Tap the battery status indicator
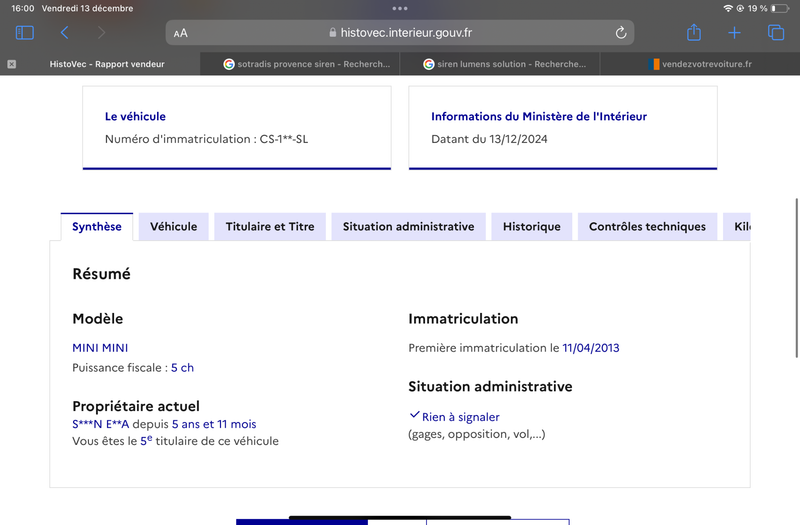This screenshot has width=800, height=525. [x=780, y=8]
